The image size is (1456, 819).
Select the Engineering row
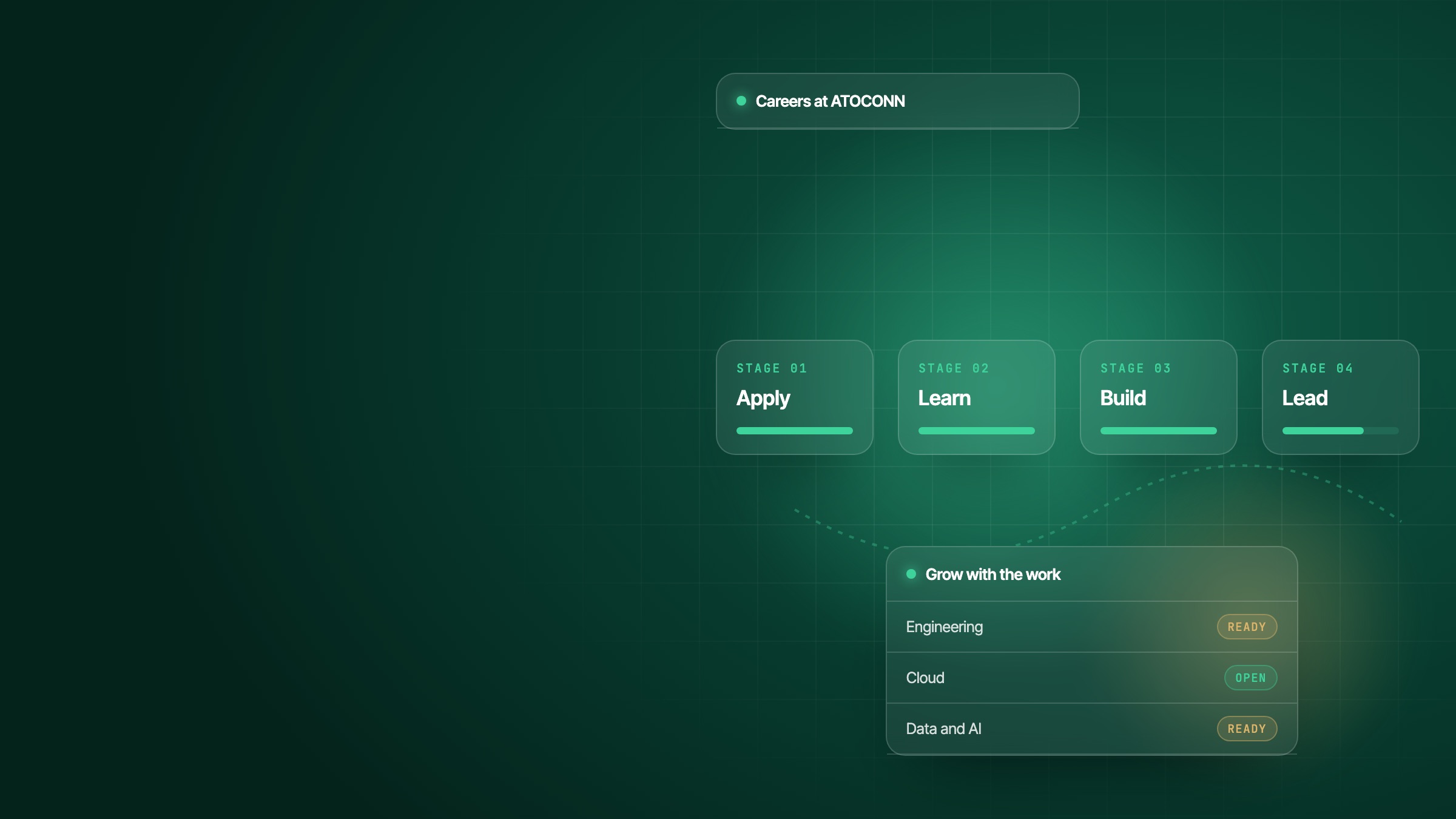[x=1091, y=627]
